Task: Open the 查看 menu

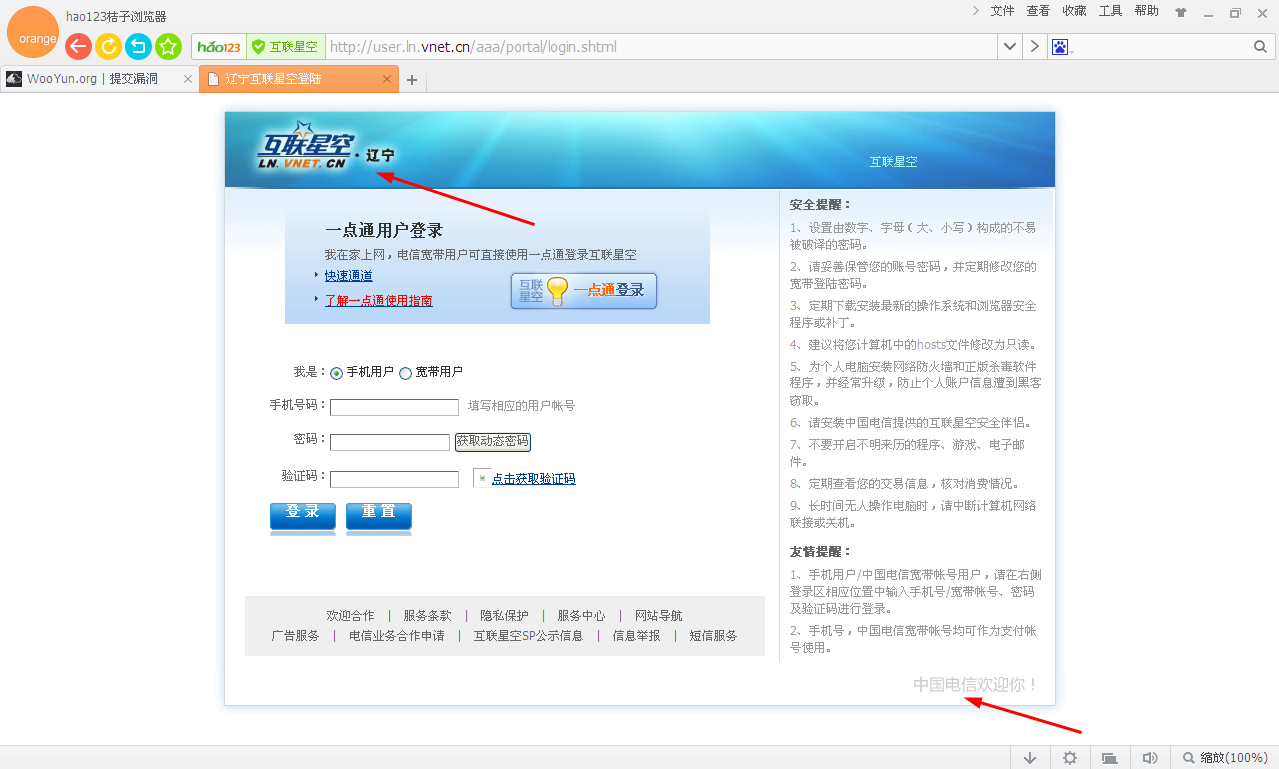Action: 1038,11
